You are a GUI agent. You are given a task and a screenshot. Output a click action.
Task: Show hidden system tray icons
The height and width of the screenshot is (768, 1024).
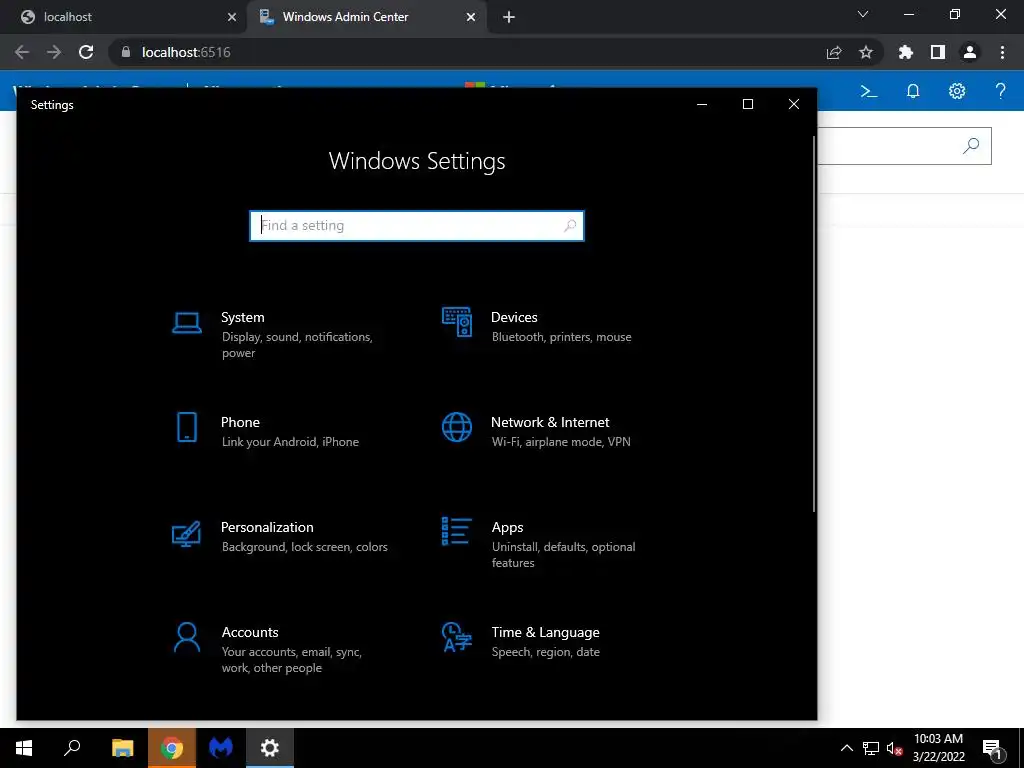(846, 748)
